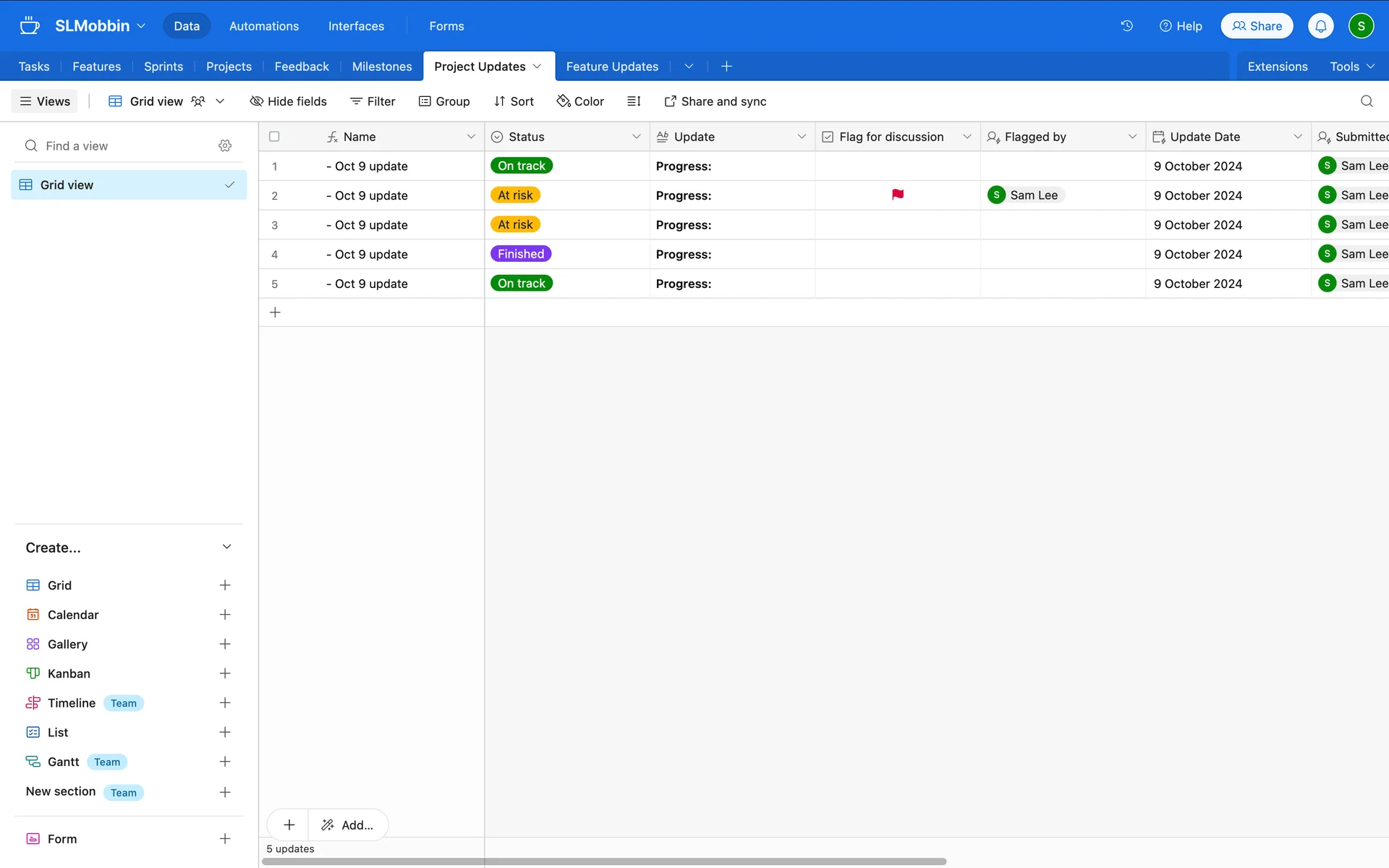
Task: Click the Share button
Action: (1257, 26)
